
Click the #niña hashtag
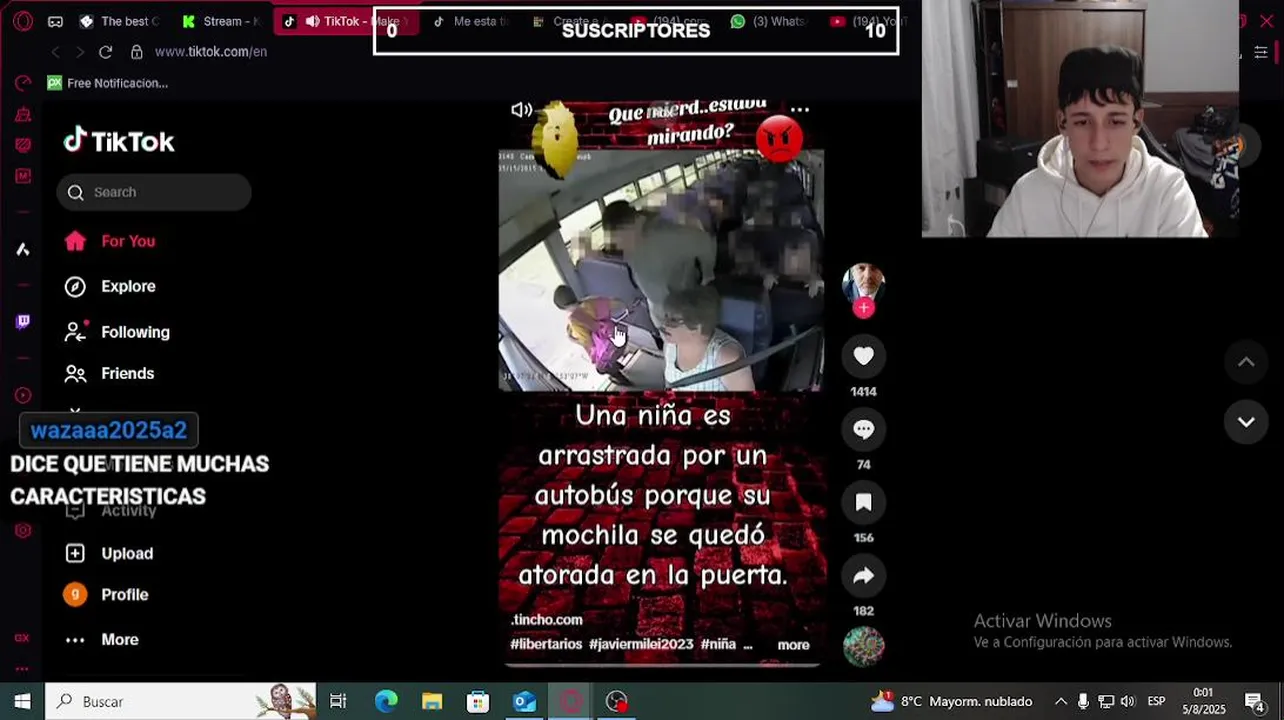tap(718, 645)
